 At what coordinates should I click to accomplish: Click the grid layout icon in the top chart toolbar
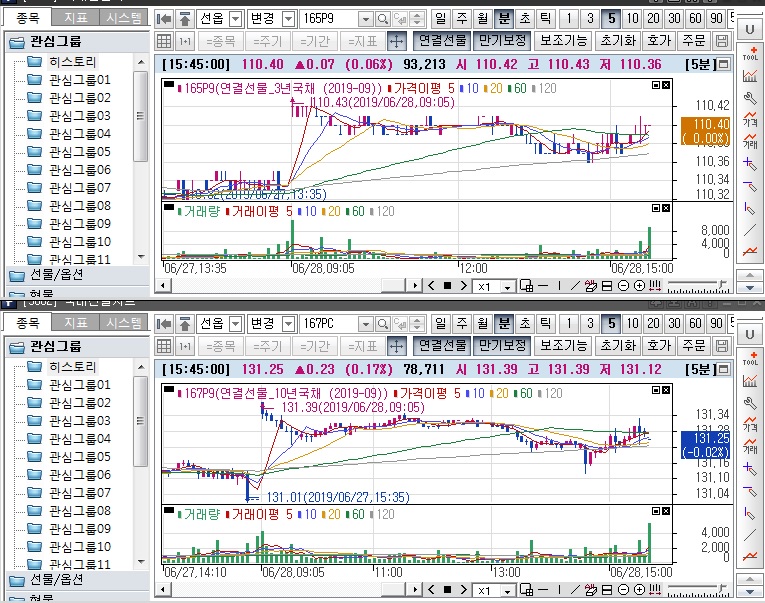point(166,41)
